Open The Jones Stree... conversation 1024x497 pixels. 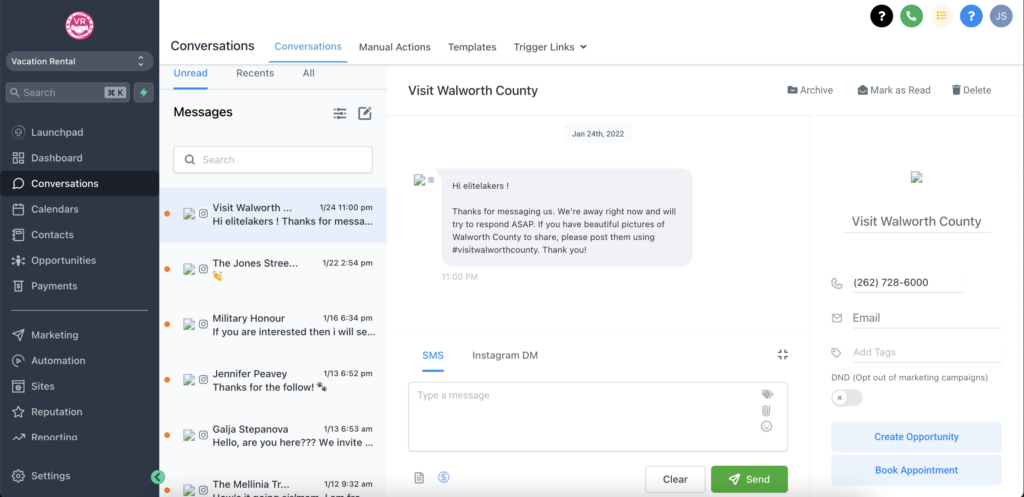click(273, 270)
